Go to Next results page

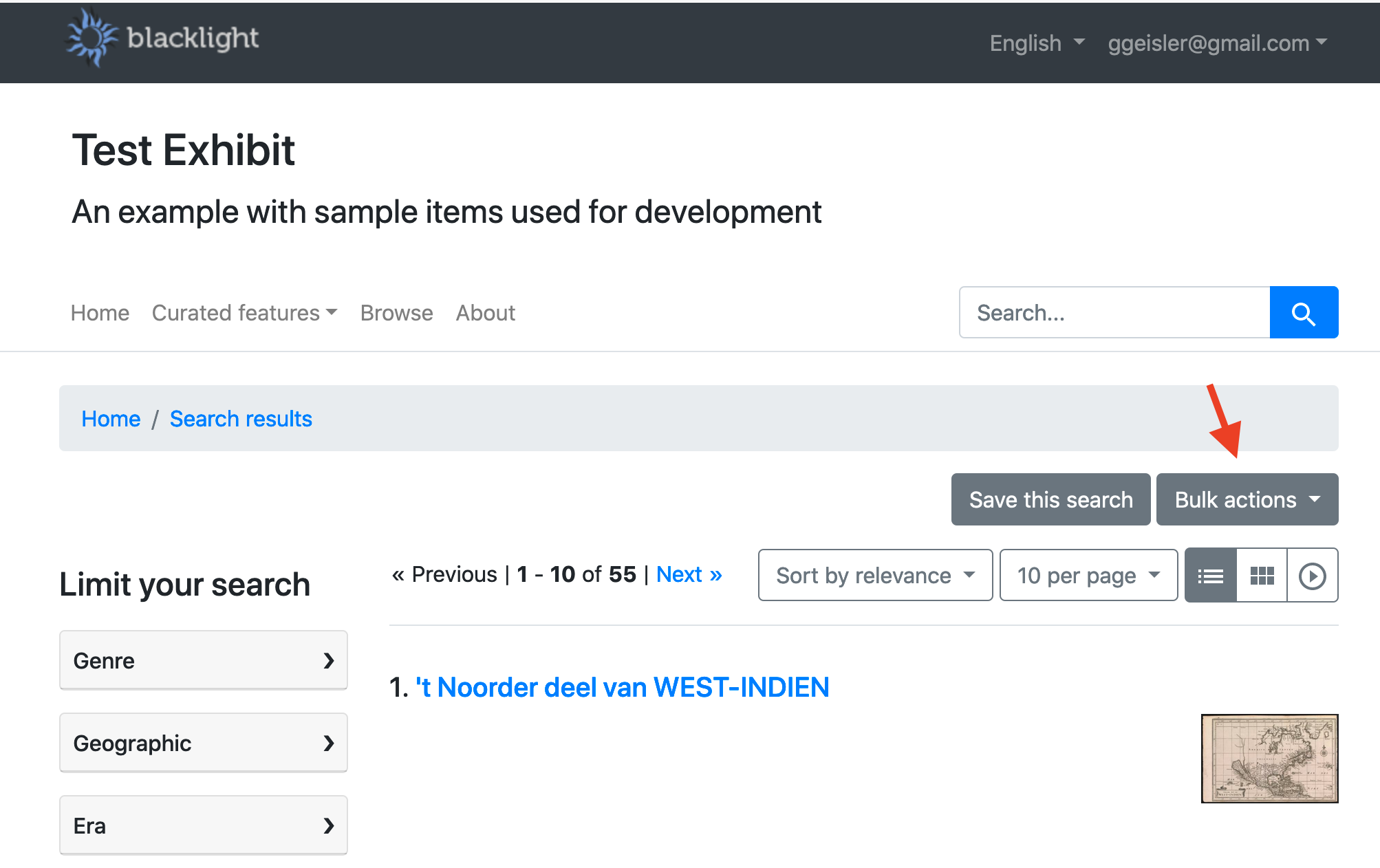pos(689,574)
